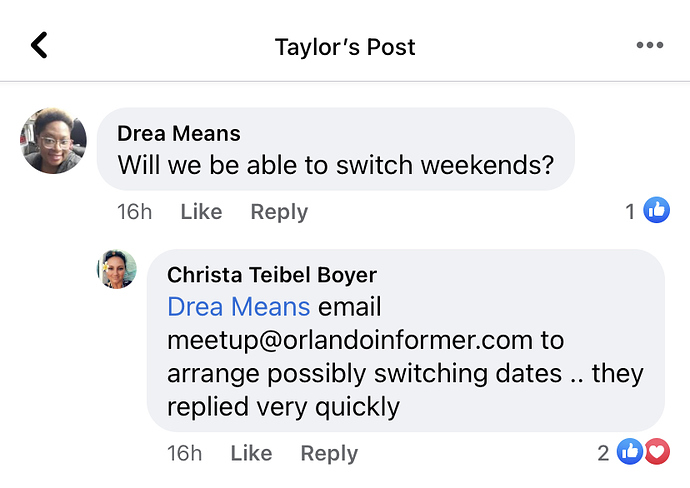Tap the meetup@orlandoinformer.com email address

[365, 340]
